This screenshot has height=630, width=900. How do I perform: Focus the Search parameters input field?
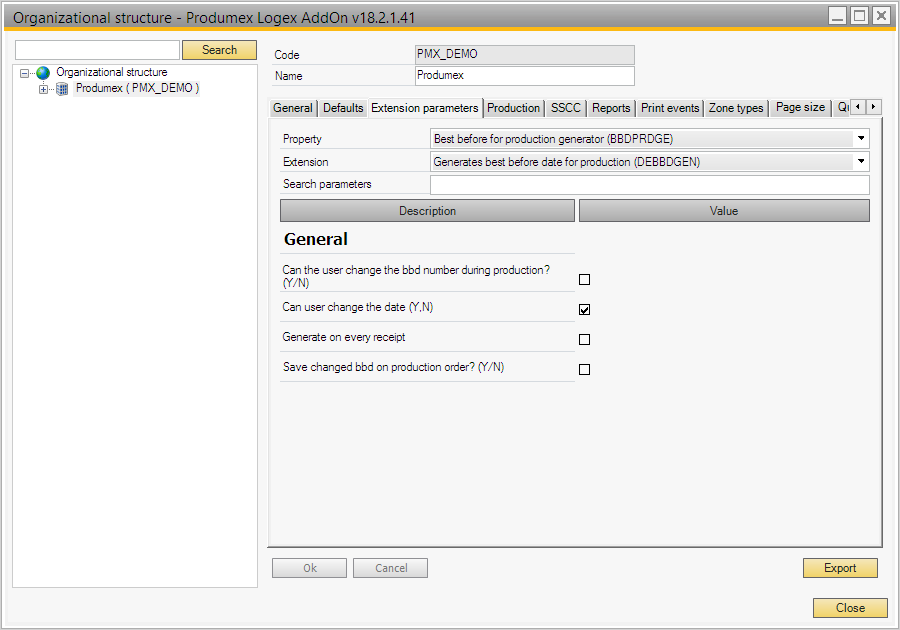[x=649, y=185]
